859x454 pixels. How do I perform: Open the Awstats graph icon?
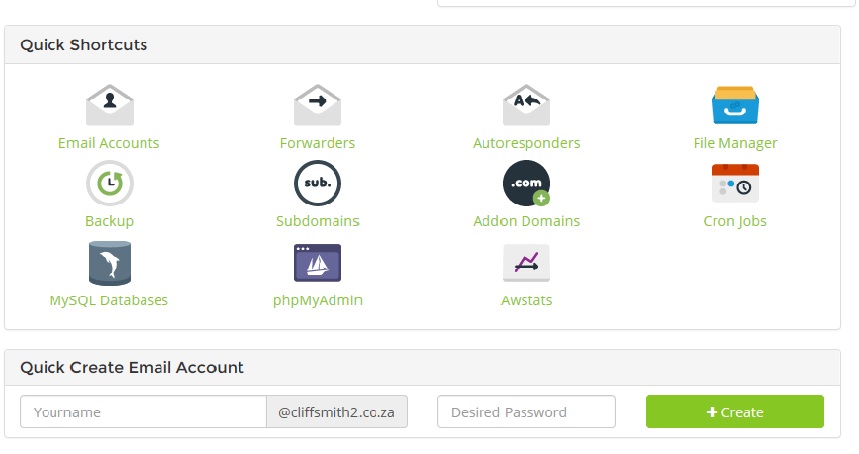[x=526, y=263]
